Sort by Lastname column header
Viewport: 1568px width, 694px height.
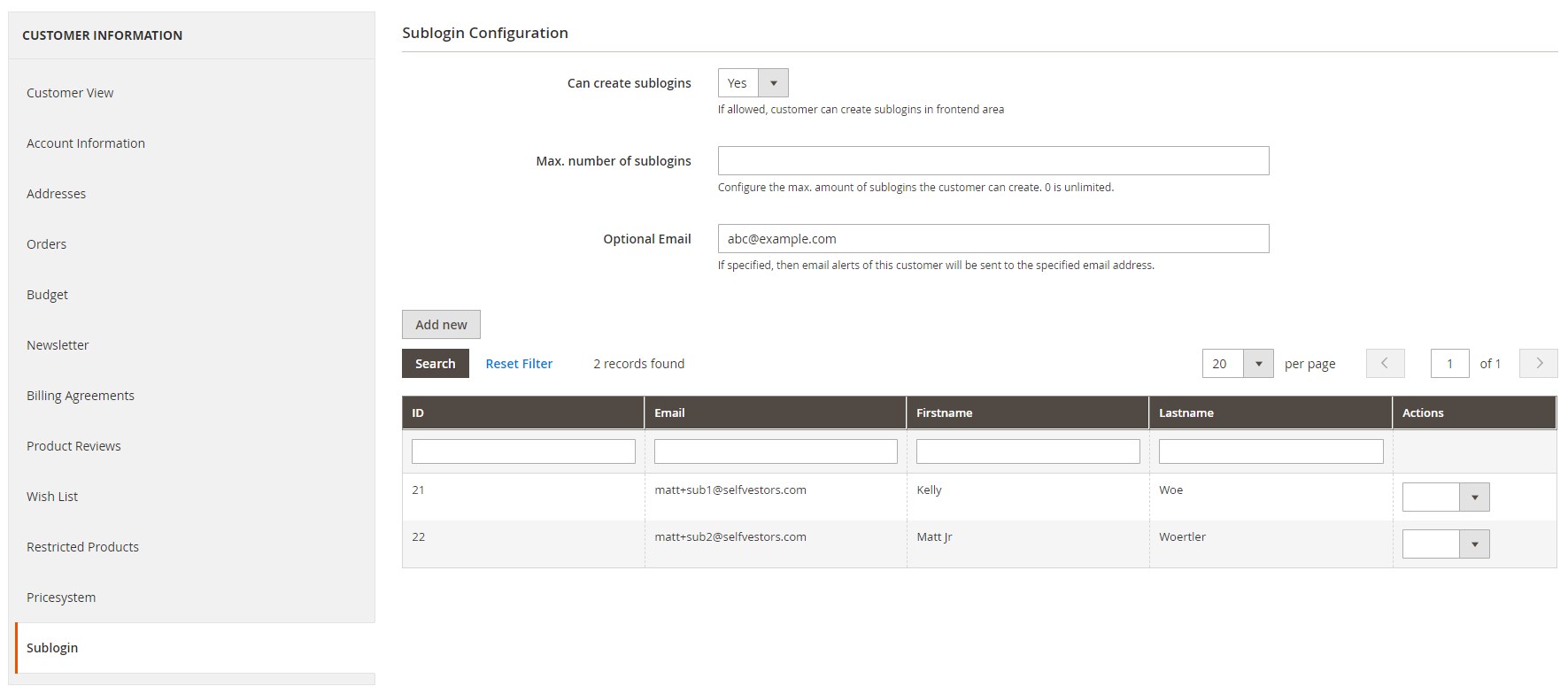click(x=1271, y=413)
